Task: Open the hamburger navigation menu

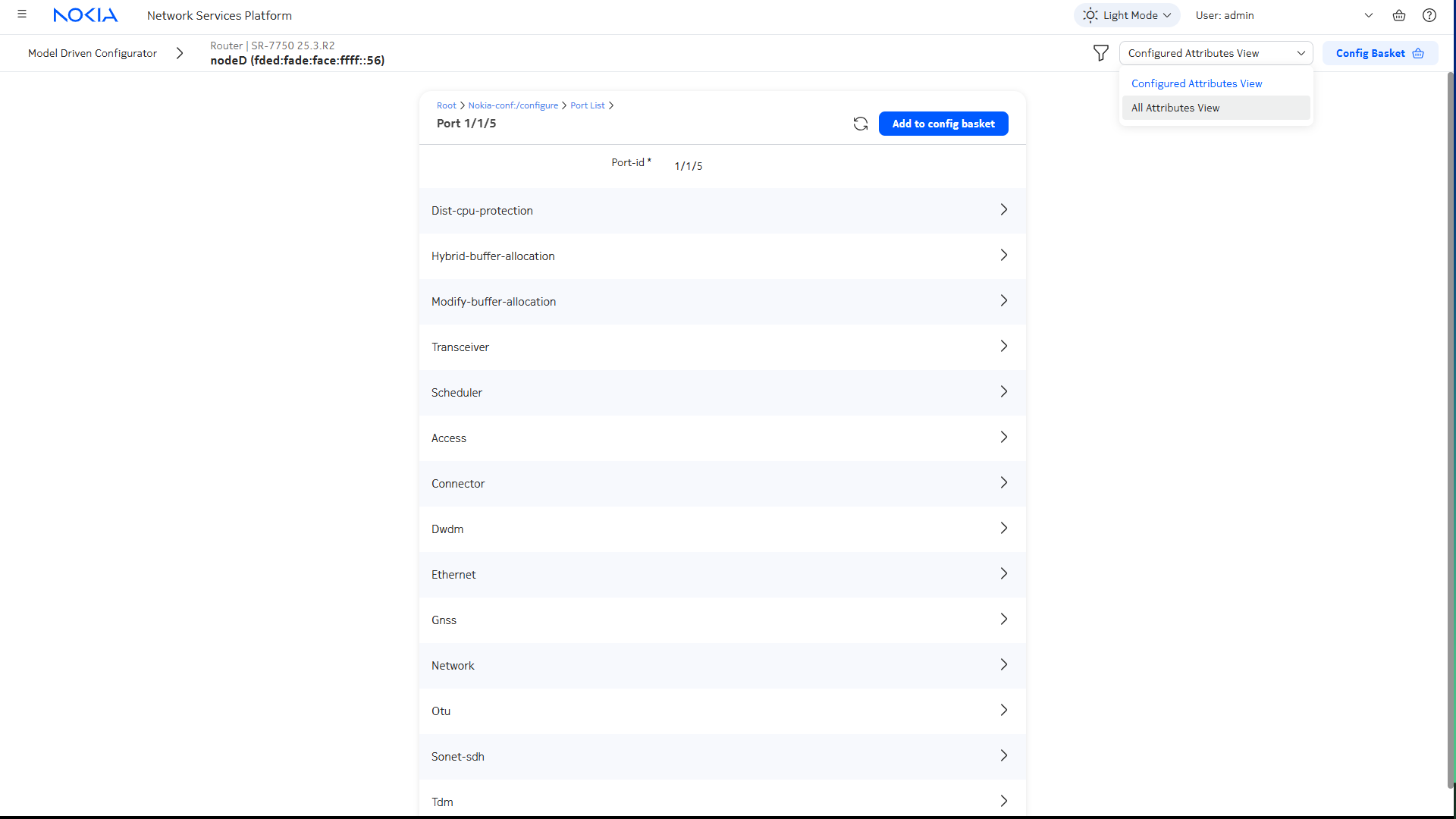Action: 22,14
